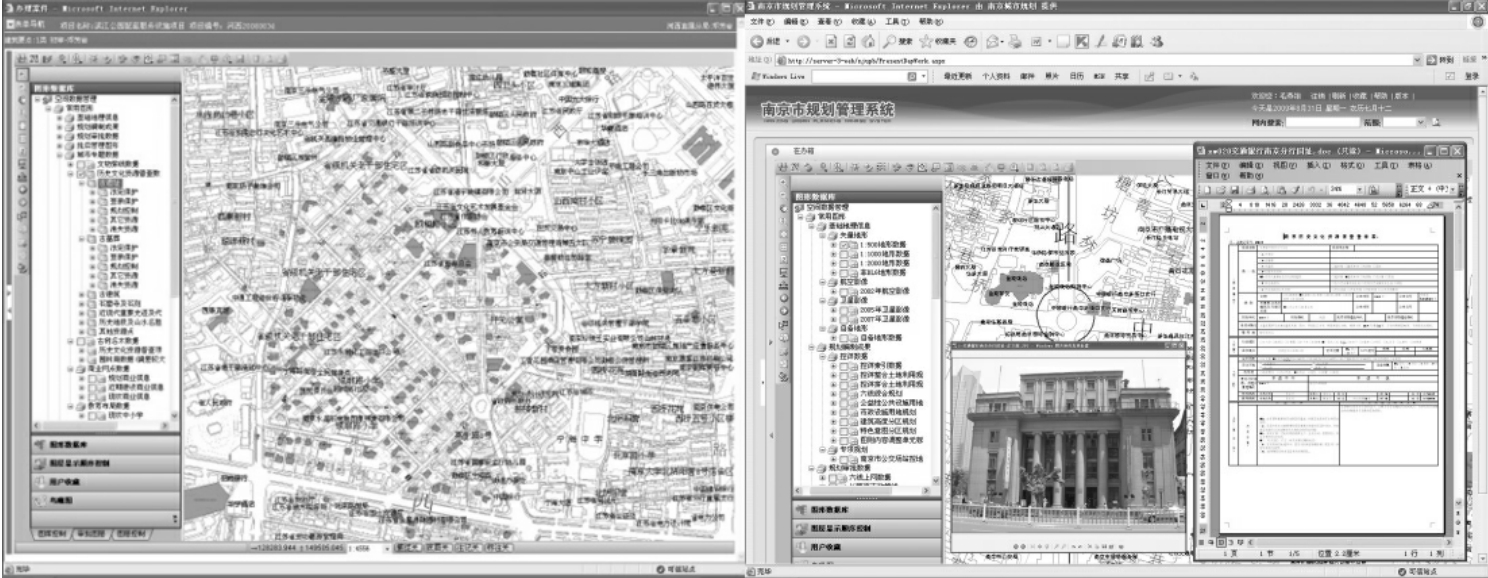Click the IE Refresh page icon
This screenshot has width=1488, height=578.
pos(849,42)
